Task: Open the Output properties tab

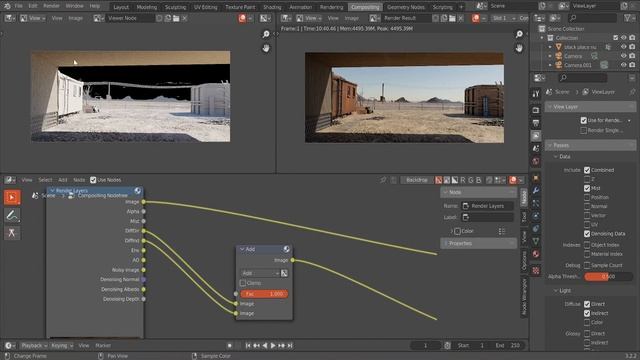Action: 536,123
